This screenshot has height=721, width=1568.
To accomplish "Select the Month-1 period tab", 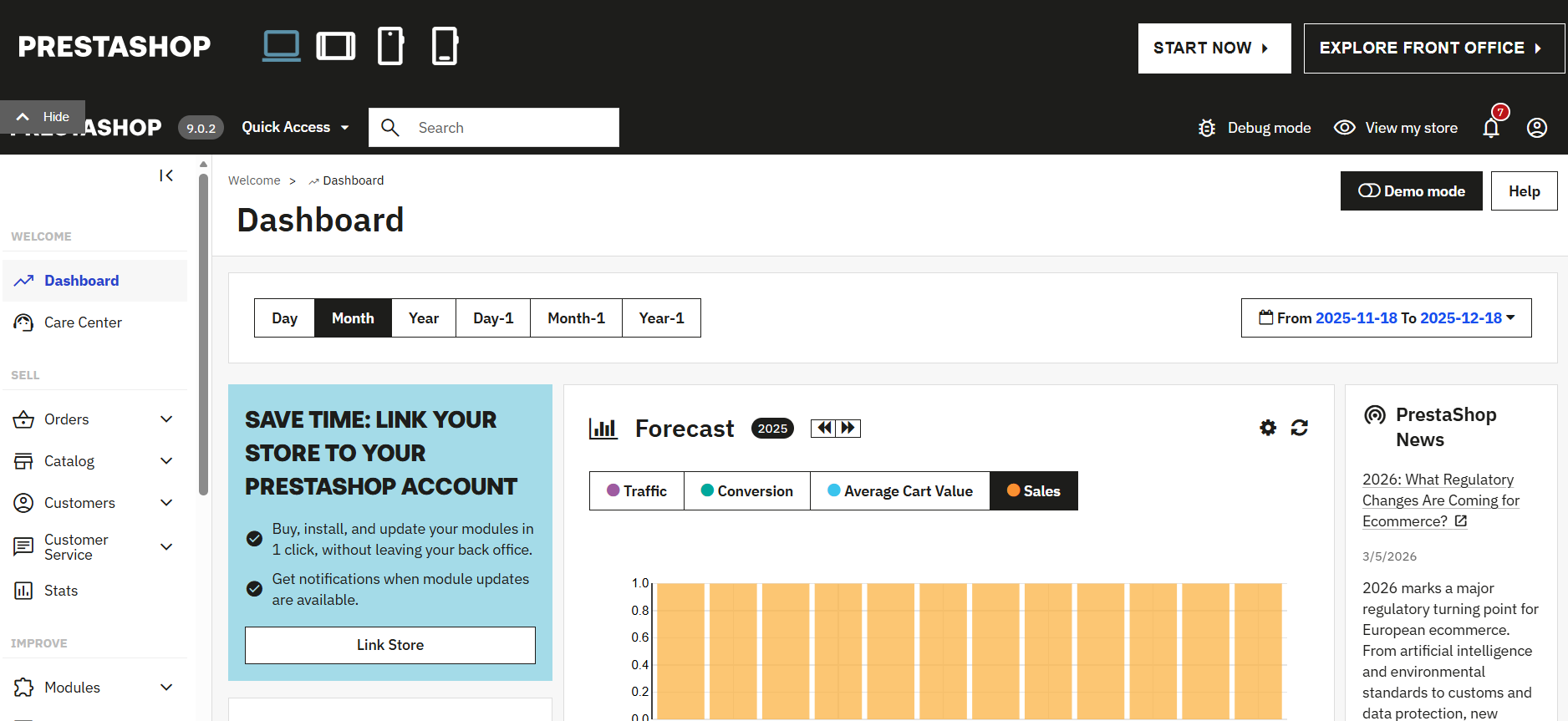I will click(x=576, y=318).
